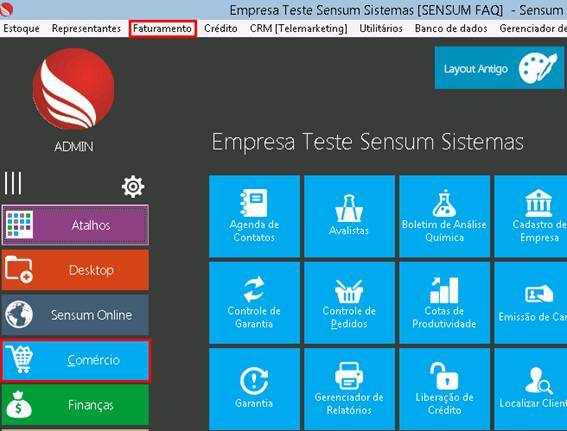
Task: Click the settings gear icon
Action: 133,187
